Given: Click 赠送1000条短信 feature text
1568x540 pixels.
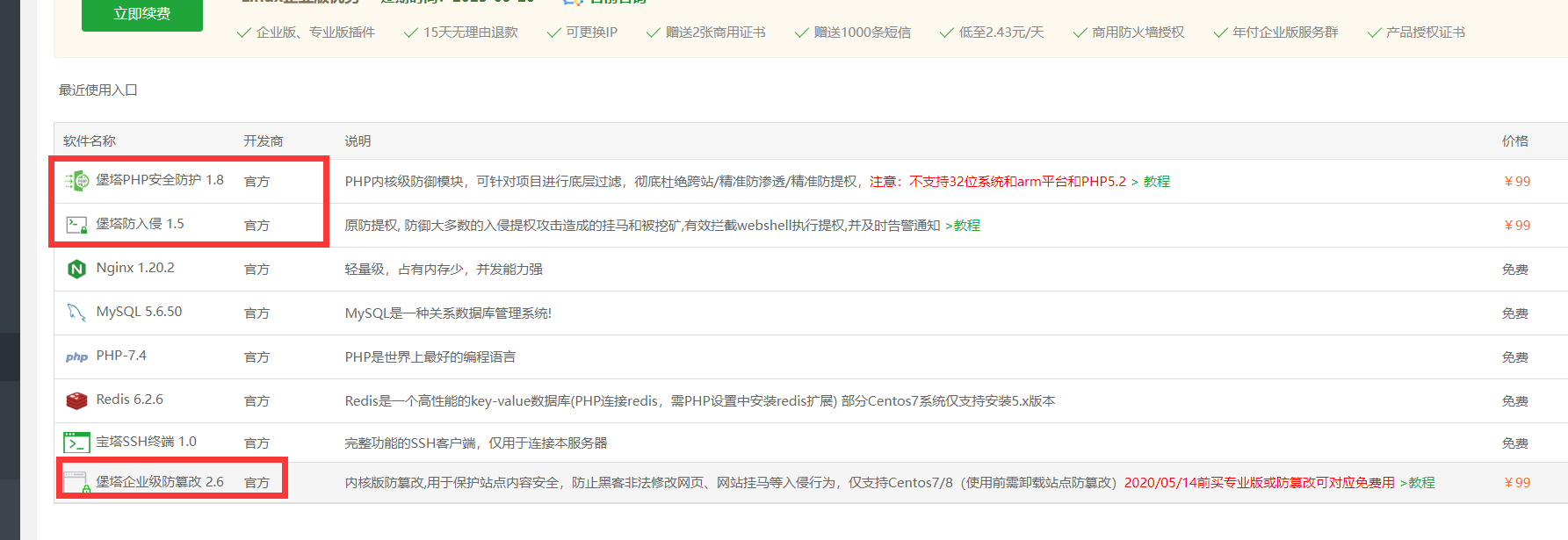Looking at the screenshot, I should [863, 32].
